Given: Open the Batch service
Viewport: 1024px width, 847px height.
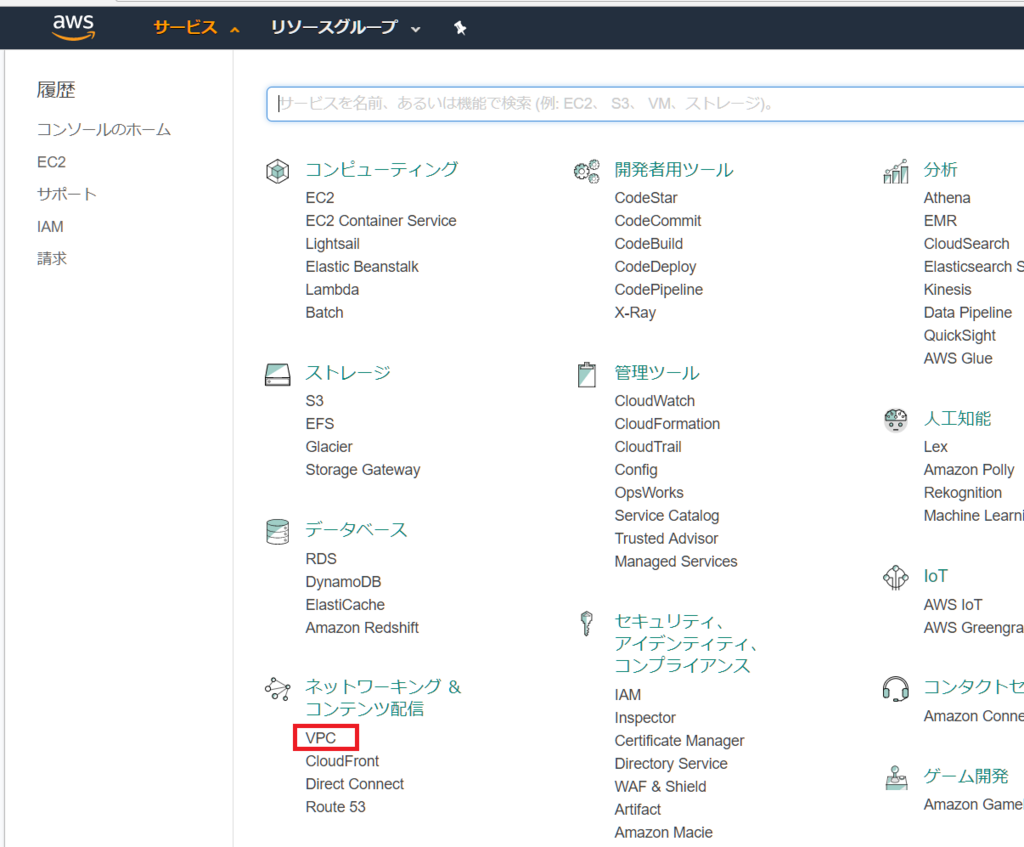Looking at the screenshot, I should [324, 312].
